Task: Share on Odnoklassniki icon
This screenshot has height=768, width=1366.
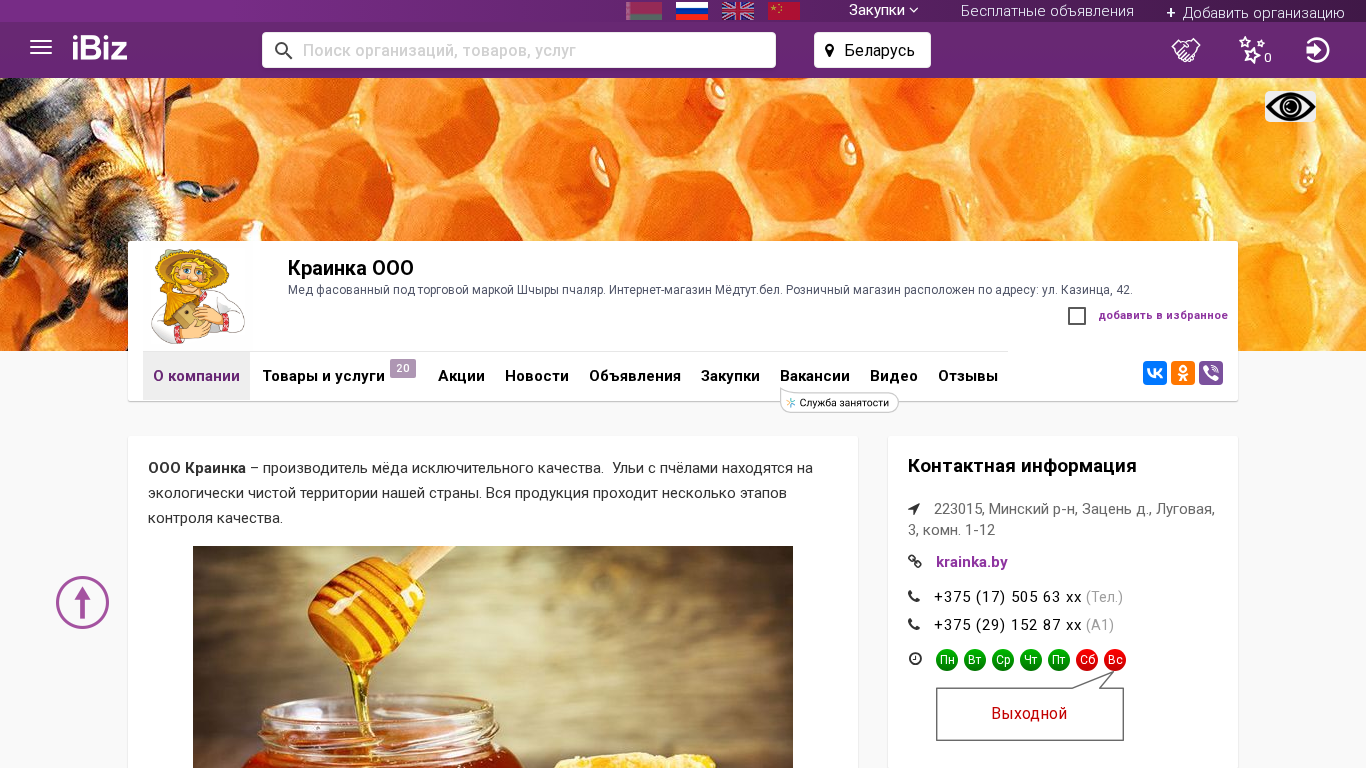Action: (x=1183, y=373)
